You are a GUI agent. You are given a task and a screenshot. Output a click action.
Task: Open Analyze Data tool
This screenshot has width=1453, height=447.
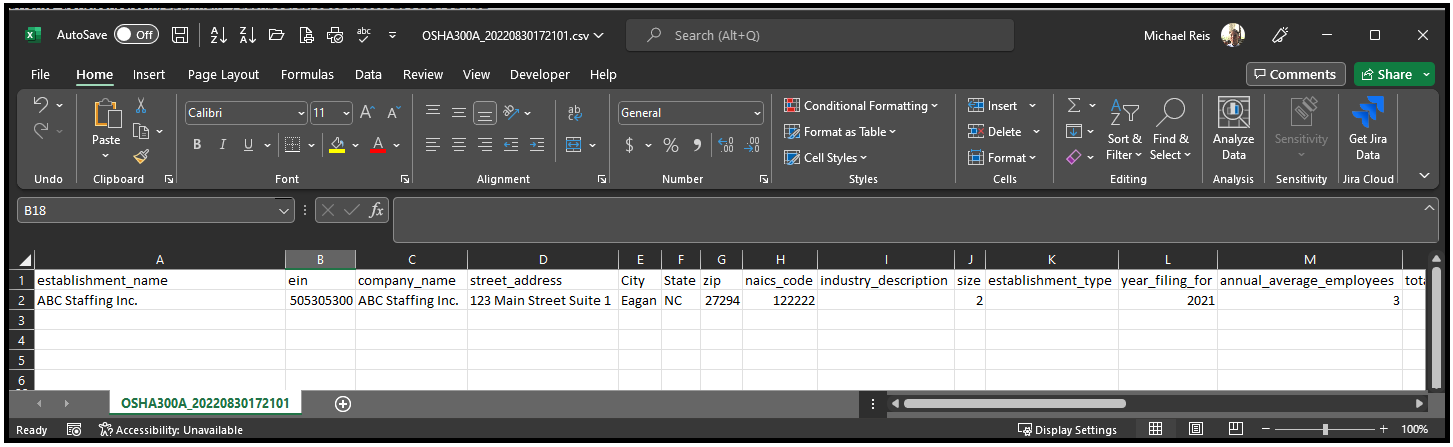[x=1234, y=129]
